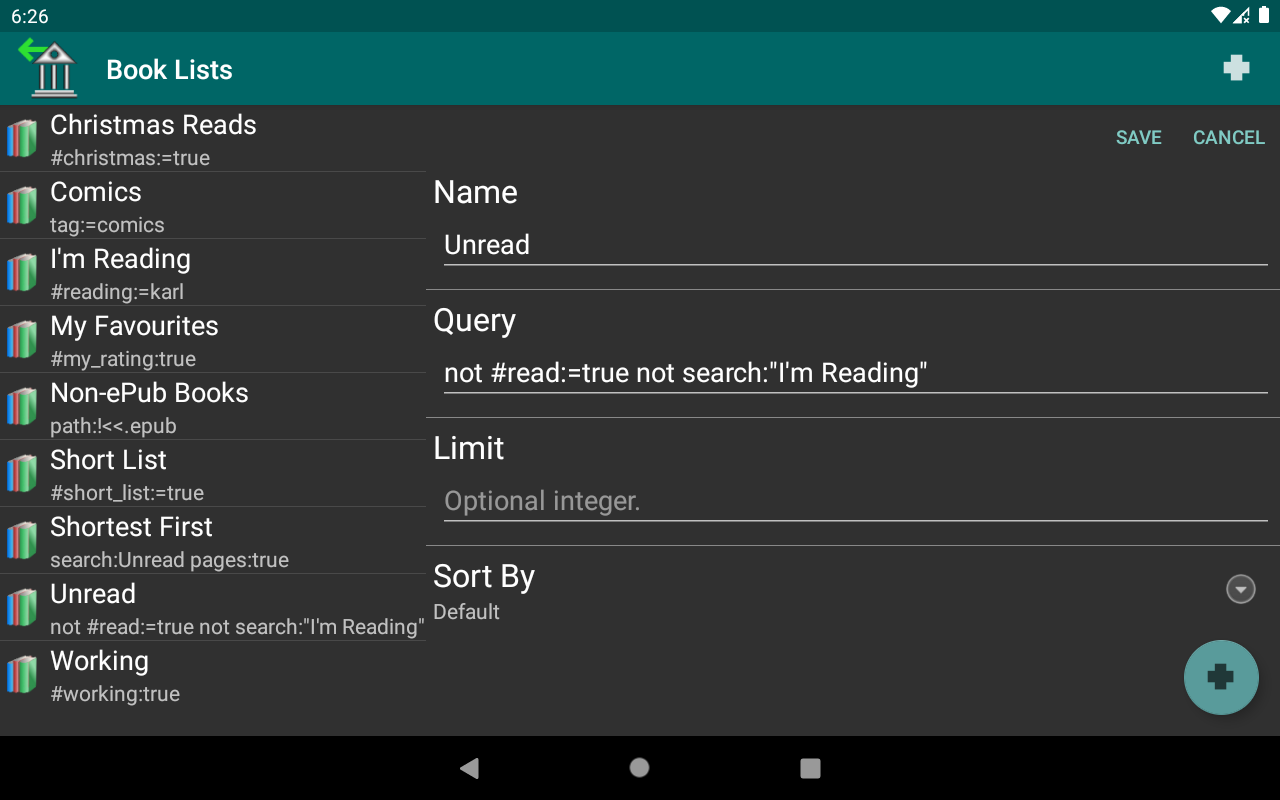Tap the plus icon in the action bar
The width and height of the screenshot is (1280, 800).
point(1237,68)
